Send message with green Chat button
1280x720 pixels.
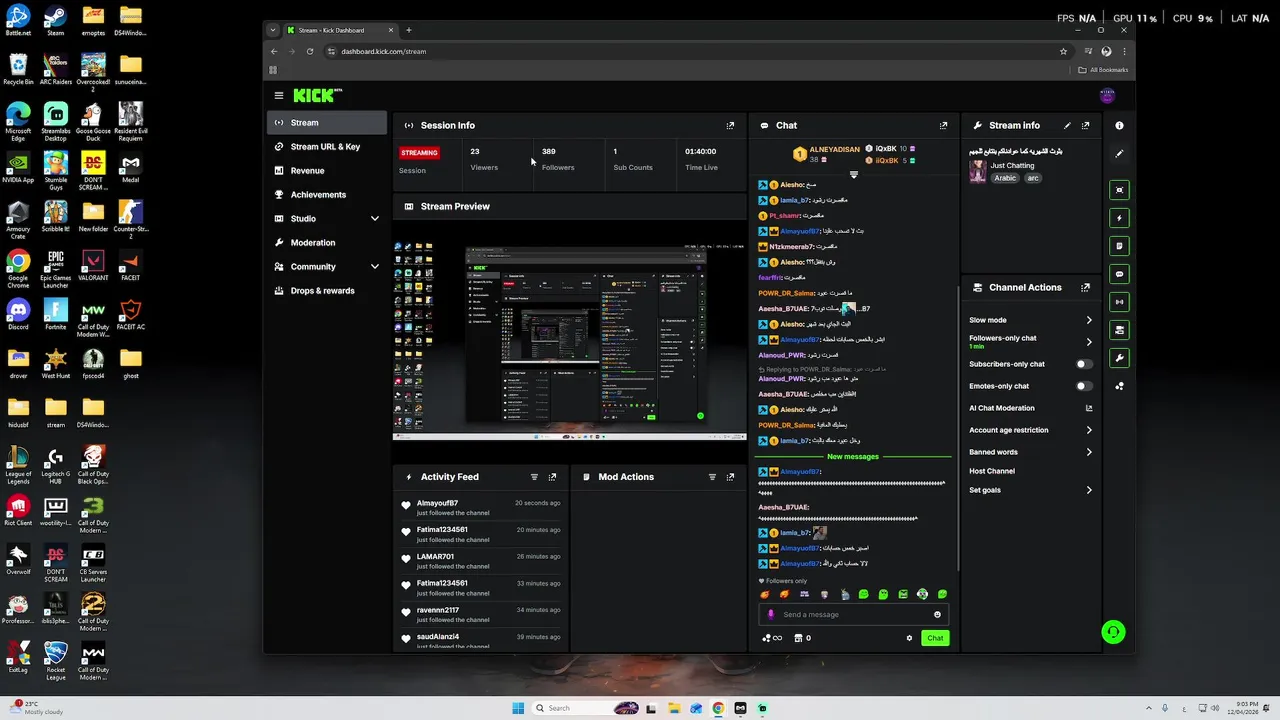pyautogui.click(x=935, y=638)
